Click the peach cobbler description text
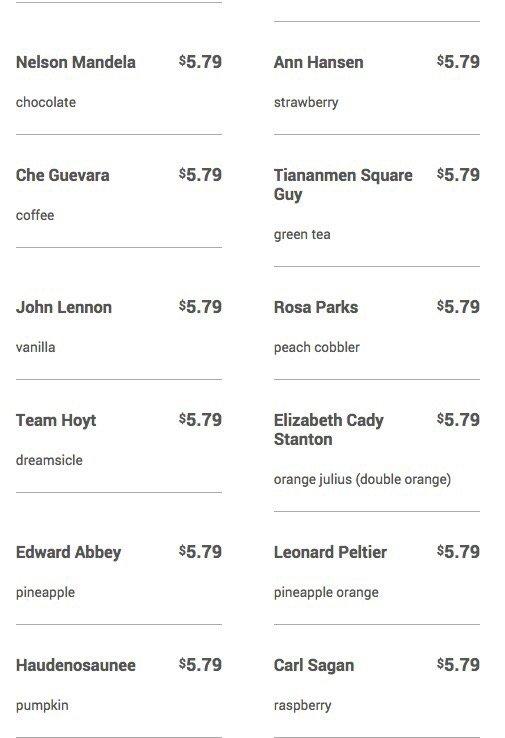Screen dimensions: 505x738 pos(317,347)
